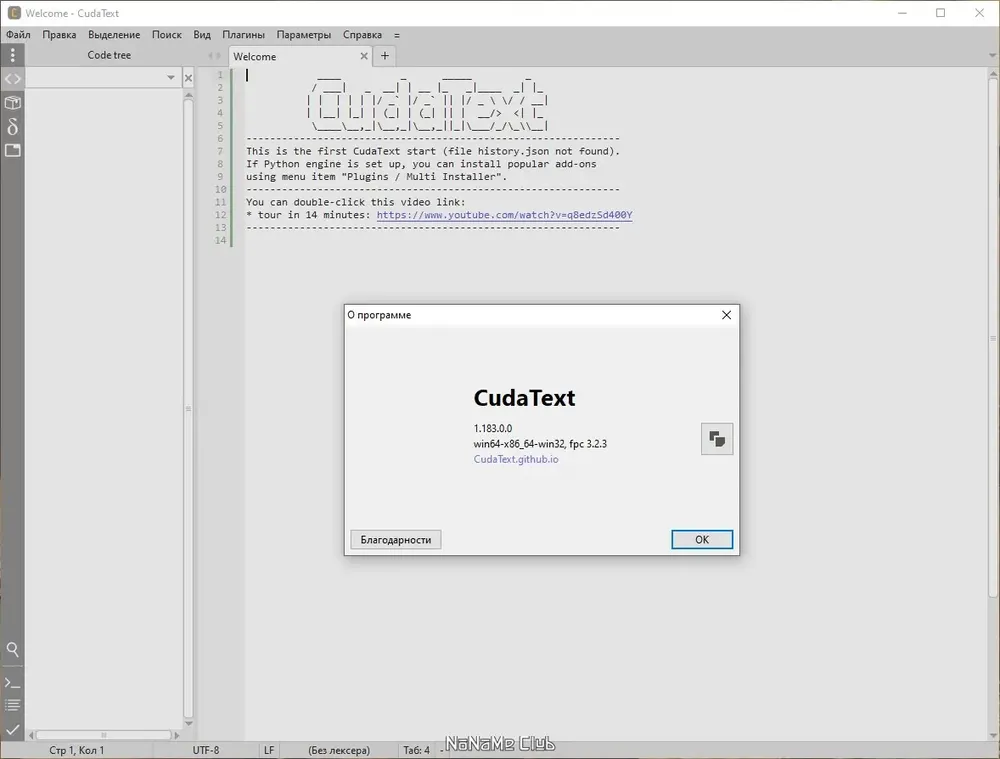Screen dimensions: 1000x759
Task: Open the Выделение menu
Action: click(114, 35)
